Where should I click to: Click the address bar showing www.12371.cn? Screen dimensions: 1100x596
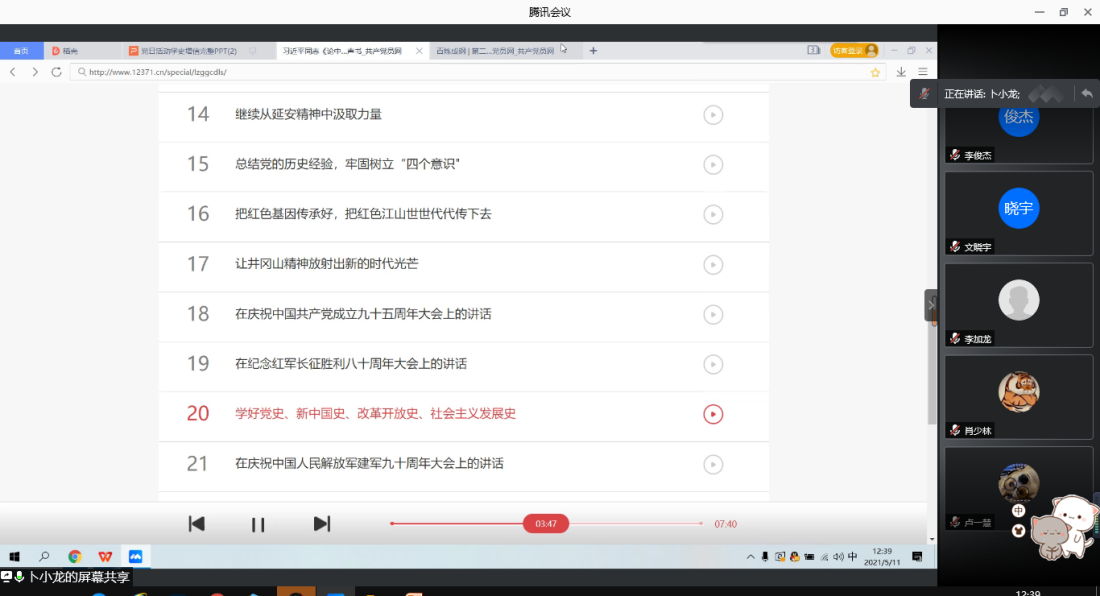click(x=470, y=72)
